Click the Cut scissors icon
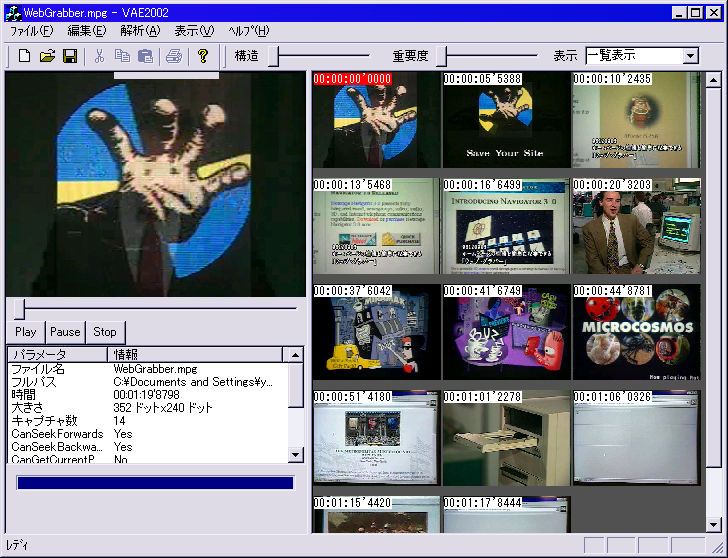Viewport: 728px width, 558px height. coord(99,56)
